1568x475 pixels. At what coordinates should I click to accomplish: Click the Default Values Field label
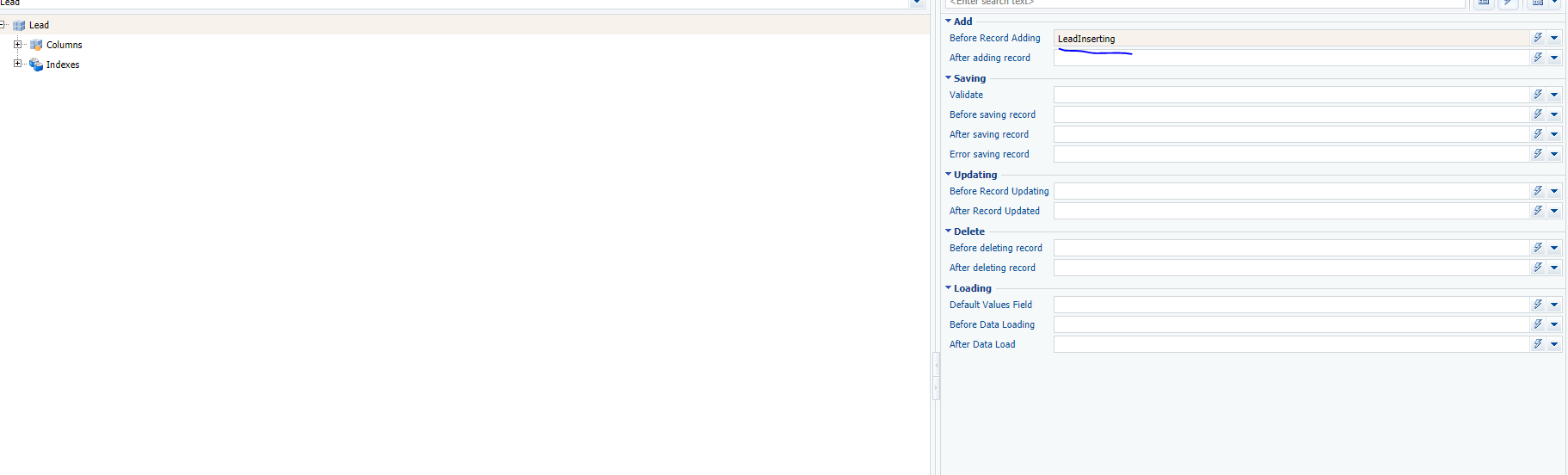tap(991, 305)
